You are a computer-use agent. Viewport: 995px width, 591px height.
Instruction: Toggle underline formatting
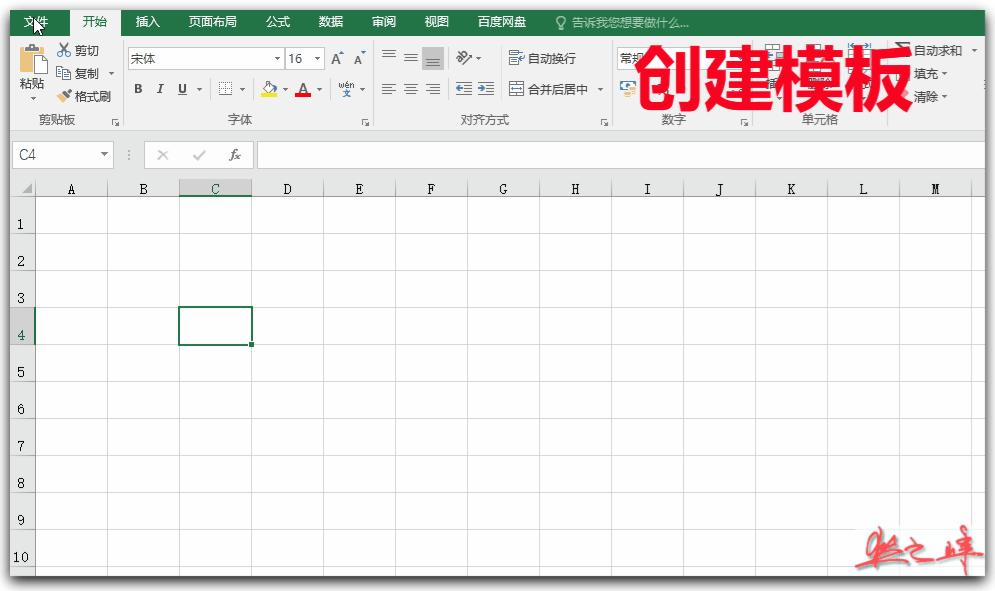coord(181,89)
